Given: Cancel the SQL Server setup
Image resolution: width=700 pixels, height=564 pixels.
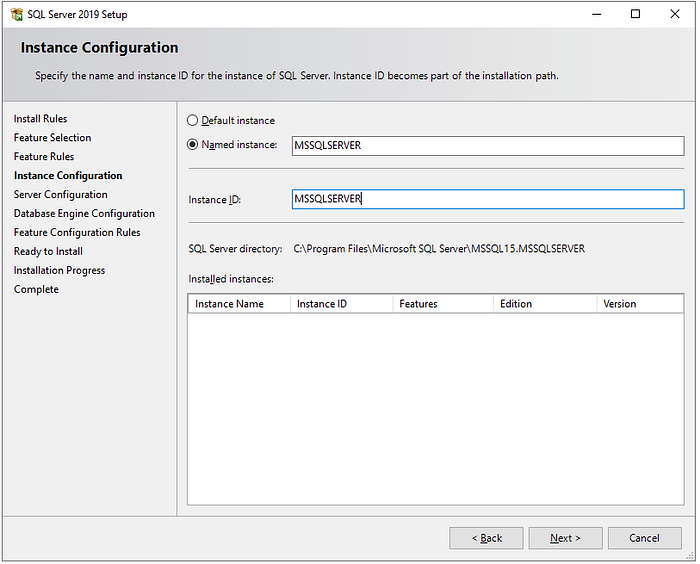Looking at the screenshot, I should pos(644,538).
